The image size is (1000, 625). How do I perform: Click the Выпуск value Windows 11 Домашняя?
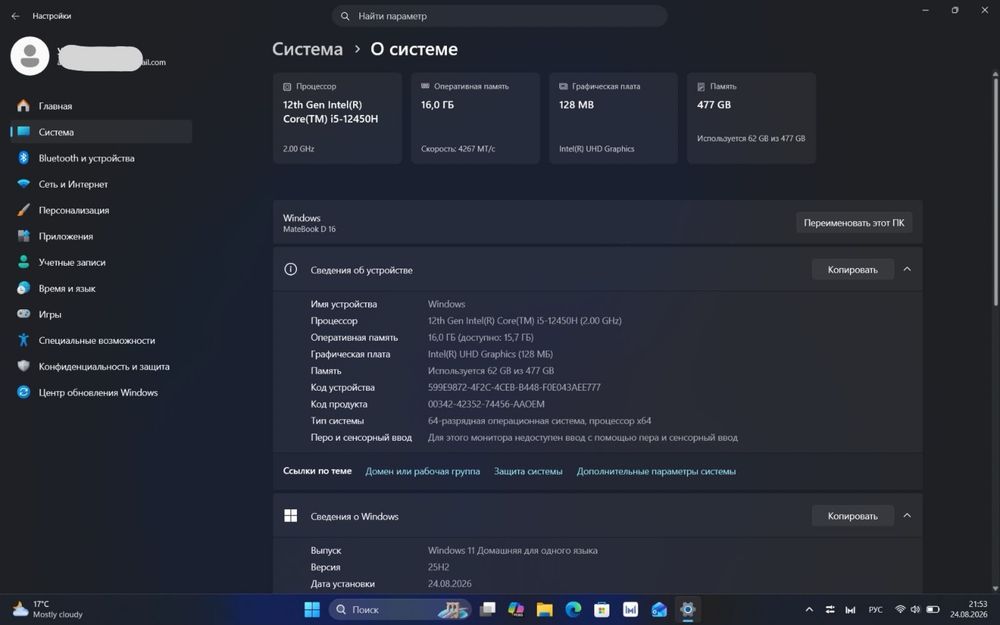coord(513,550)
